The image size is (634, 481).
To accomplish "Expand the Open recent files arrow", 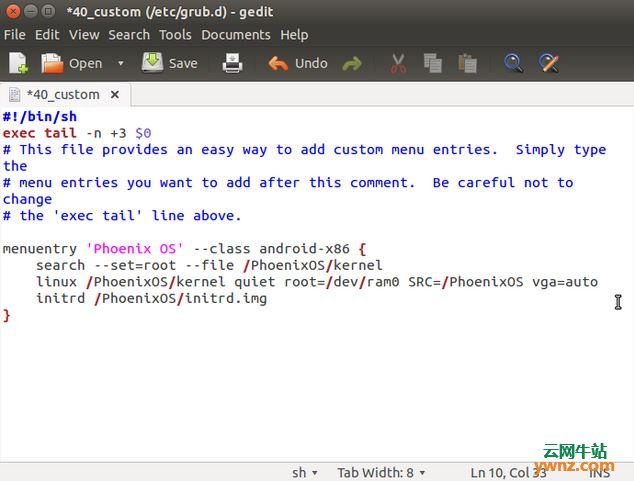I will point(120,63).
